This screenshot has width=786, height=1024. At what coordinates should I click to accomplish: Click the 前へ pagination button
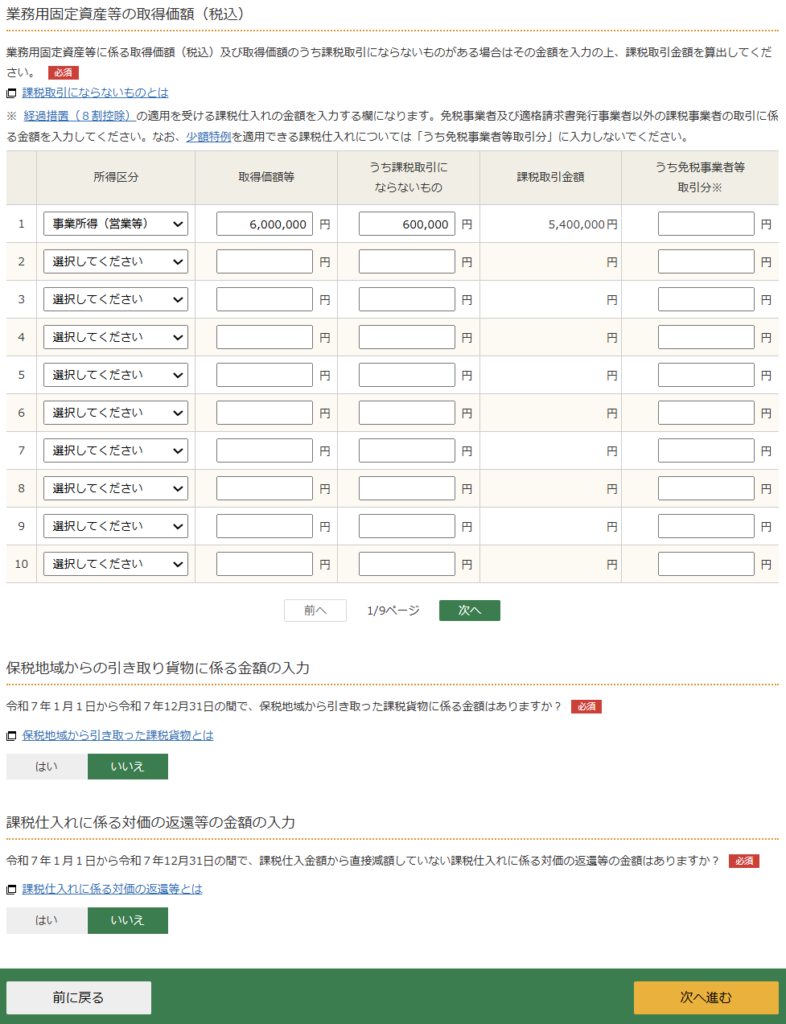315,610
